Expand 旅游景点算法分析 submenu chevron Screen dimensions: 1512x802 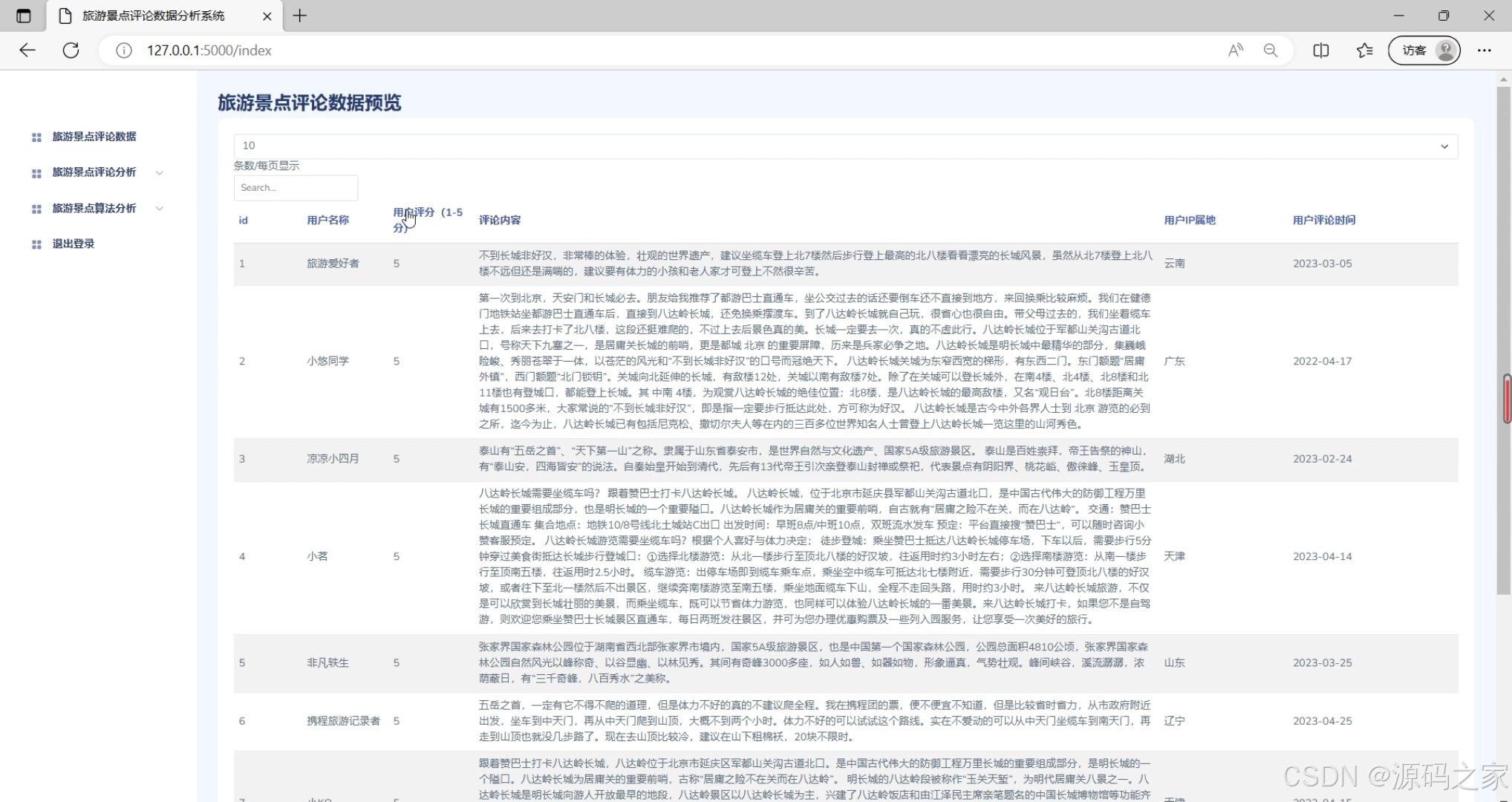coord(159,209)
